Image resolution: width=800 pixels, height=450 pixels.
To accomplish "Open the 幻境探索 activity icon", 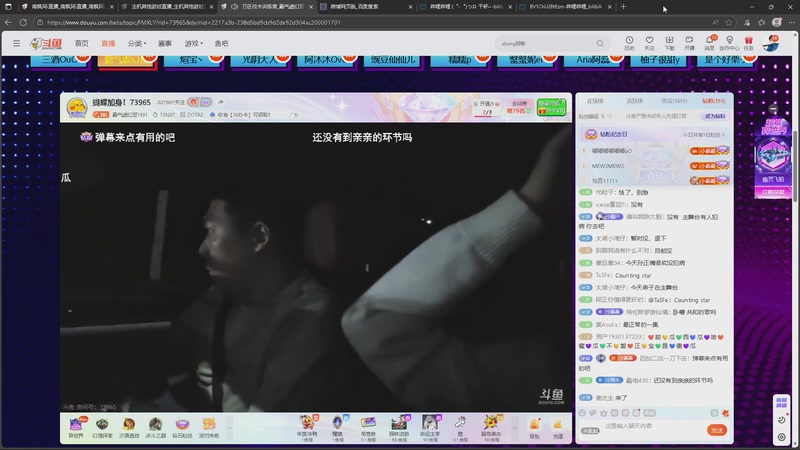I will 102,428.
